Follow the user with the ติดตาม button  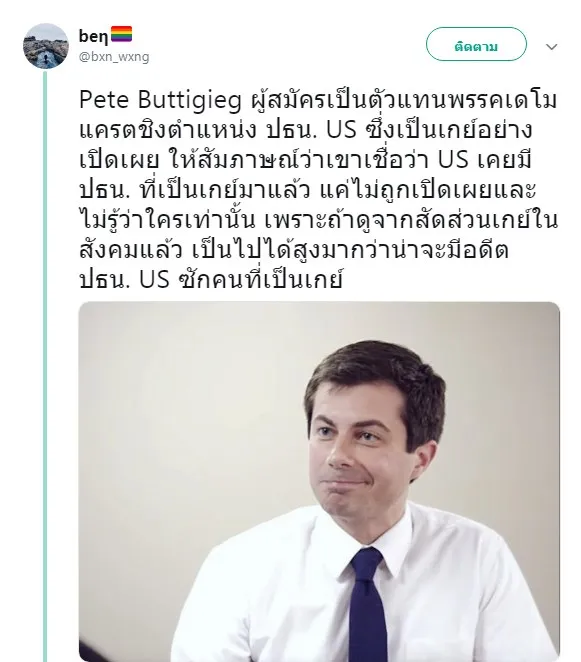click(x=476, y=44)
